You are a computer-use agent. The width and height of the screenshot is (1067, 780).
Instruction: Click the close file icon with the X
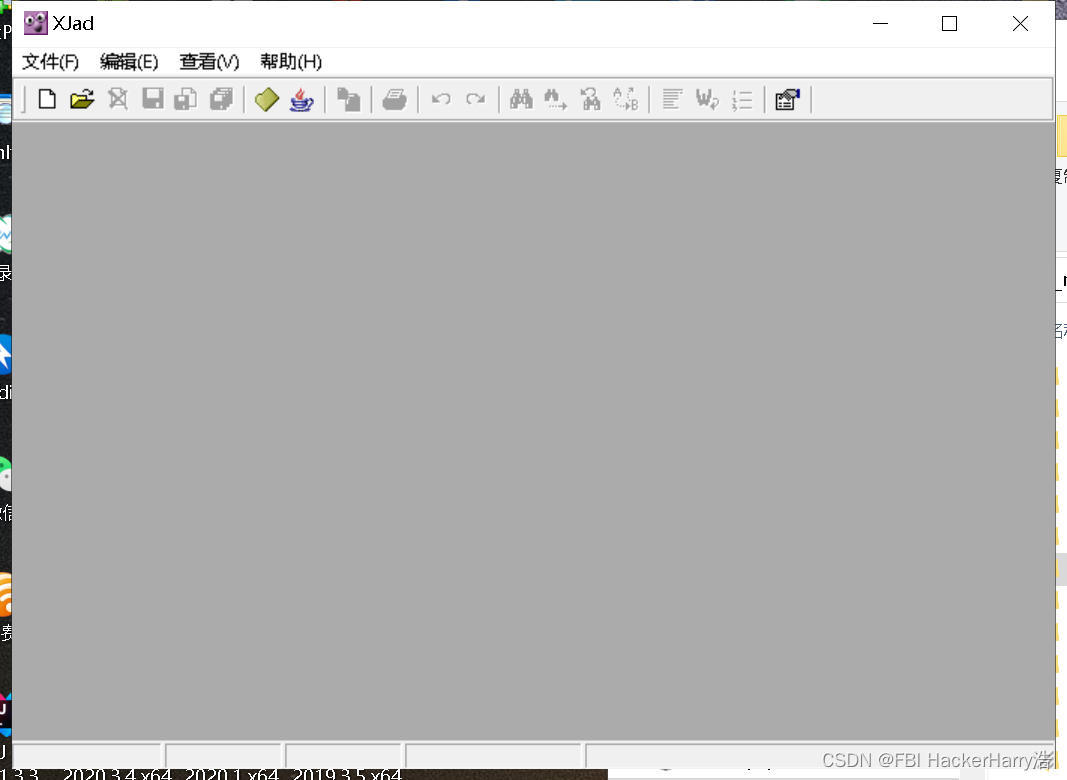118,99
